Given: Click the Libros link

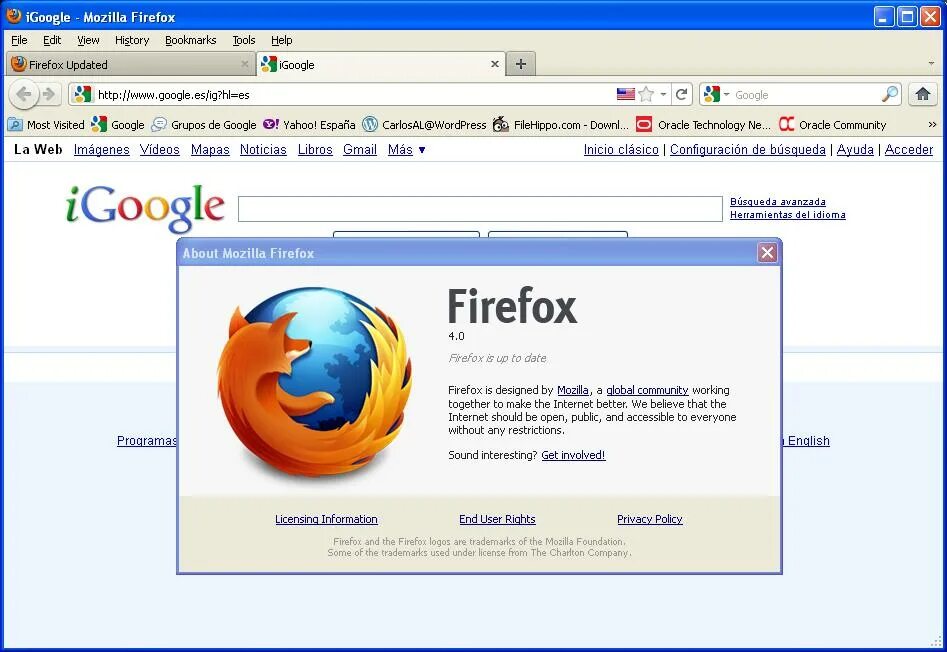Looking at the screenshot, I should point(315,150).
